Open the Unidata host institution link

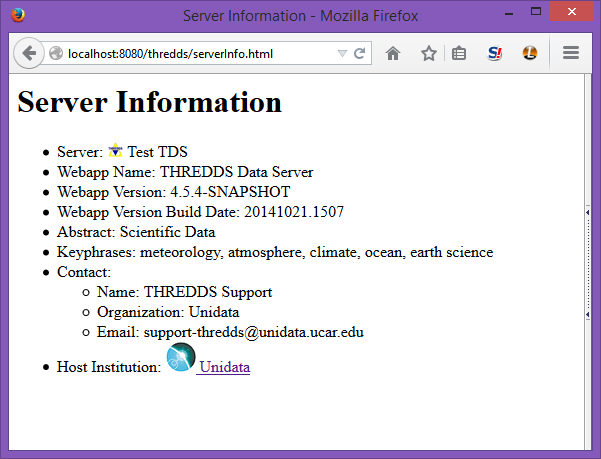(x=224, y=367)
